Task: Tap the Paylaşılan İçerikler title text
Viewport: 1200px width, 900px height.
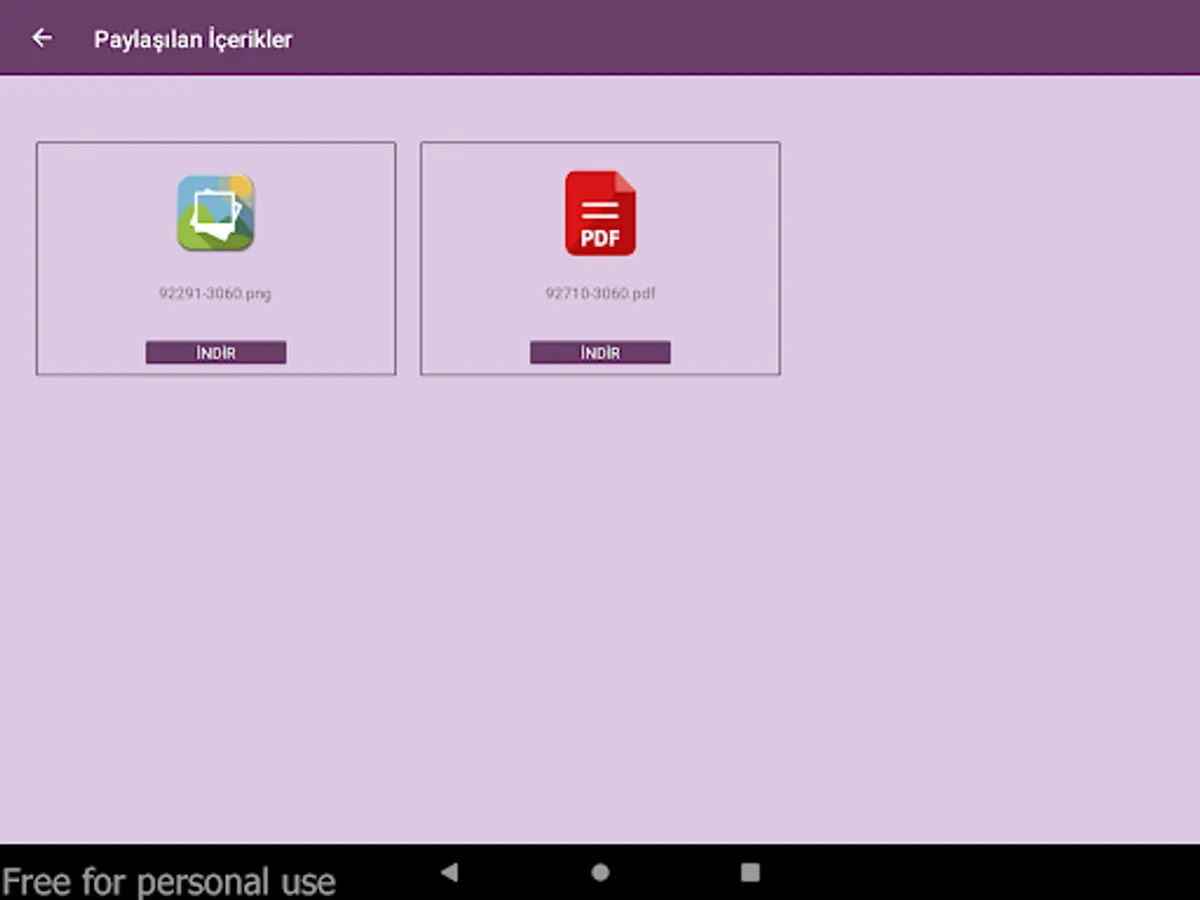Action: 193,39
